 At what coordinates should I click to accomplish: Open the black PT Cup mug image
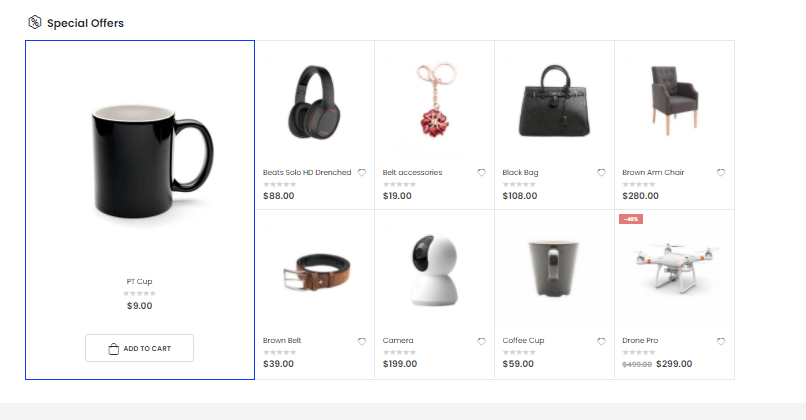153,162
